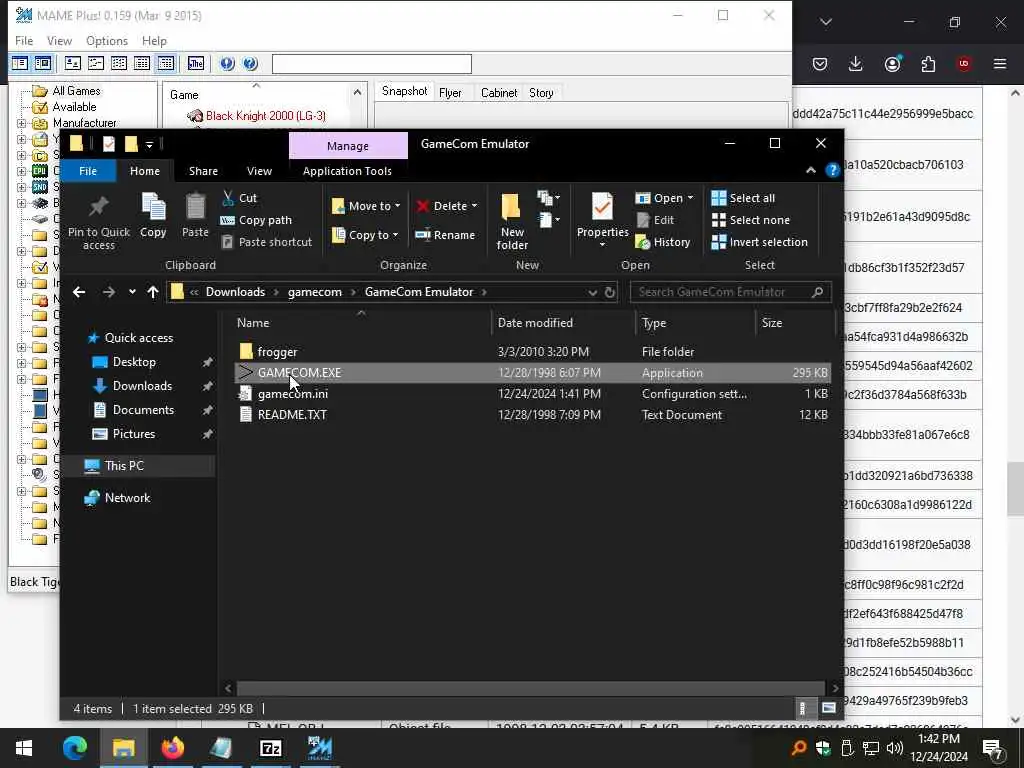Open Documents in the Quick access sidebar
This screenshot has width=1024, height=768.
(143, 410)
